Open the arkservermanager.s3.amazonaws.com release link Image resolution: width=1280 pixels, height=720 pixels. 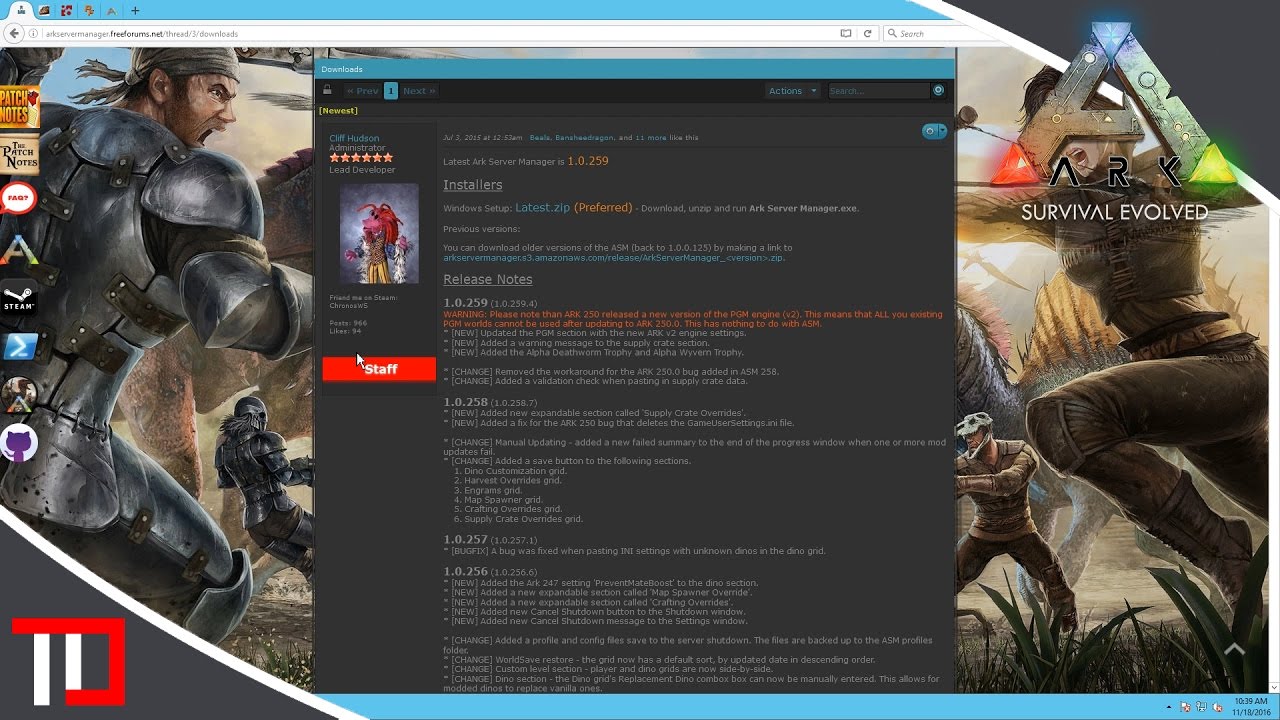[x=614, y=258]
